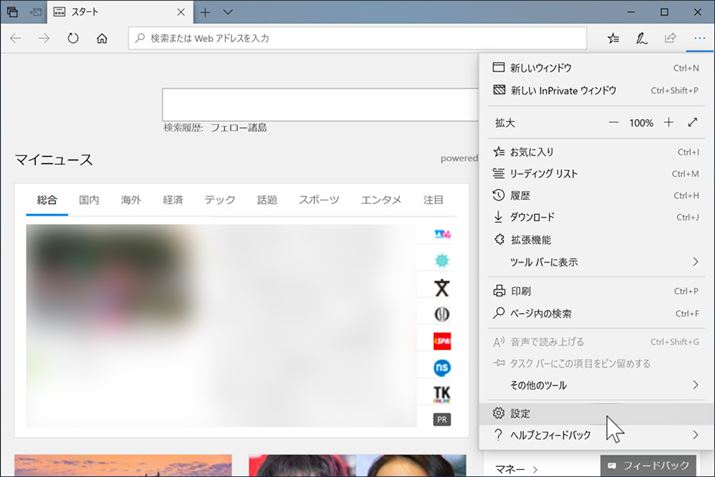Switch to the 経済 news tab
The image size is (715, 477).
click(x=173, y=200)
